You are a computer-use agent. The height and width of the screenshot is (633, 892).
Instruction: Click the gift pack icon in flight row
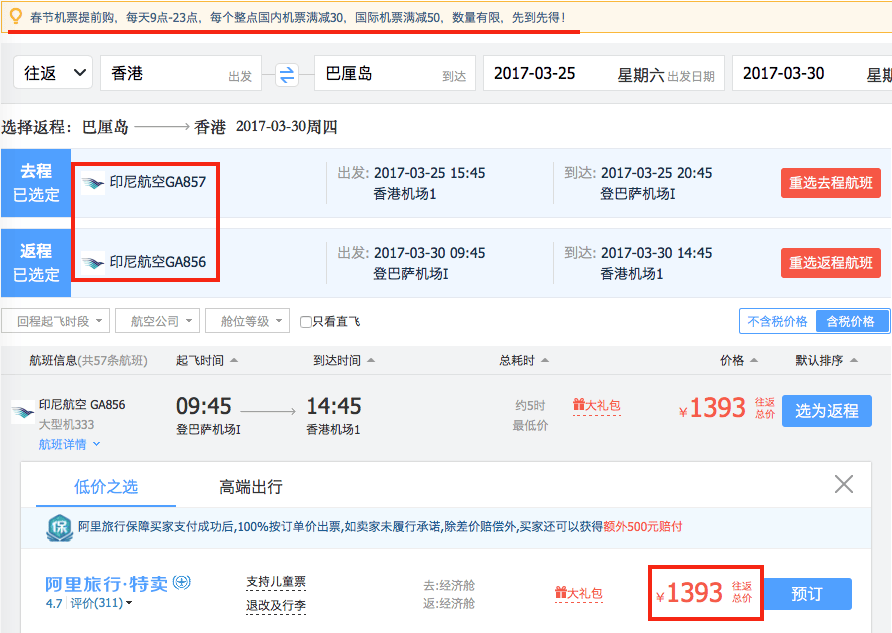(579, 404)
